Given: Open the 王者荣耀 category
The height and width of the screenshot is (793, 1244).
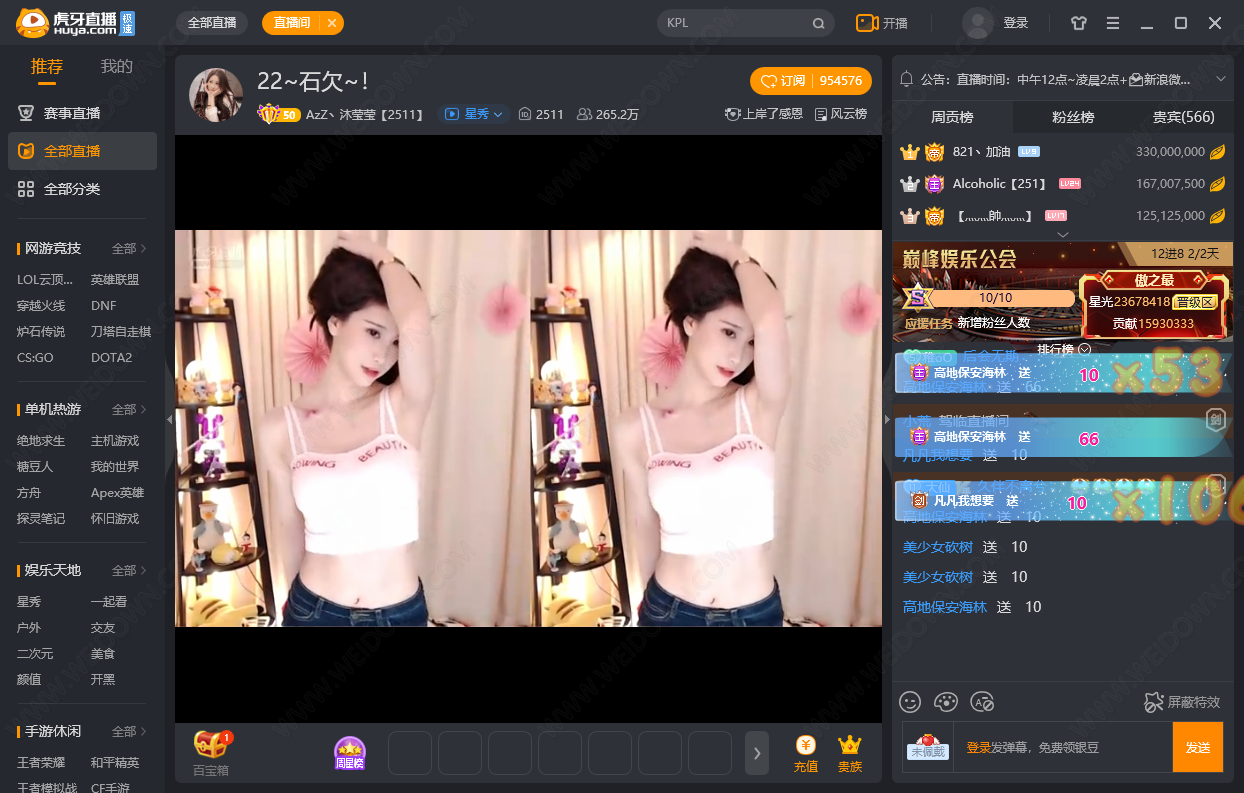Looking at the screenshot, I should (41, 762).
